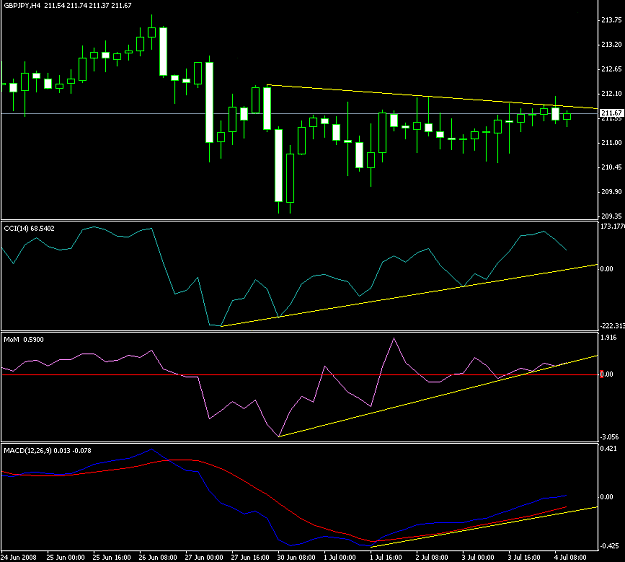The height and width of the screenshot is (562, 625).
Task: Select the -3.056 momentum scale value
Action: pyautogui.click(x=610, y=437)
